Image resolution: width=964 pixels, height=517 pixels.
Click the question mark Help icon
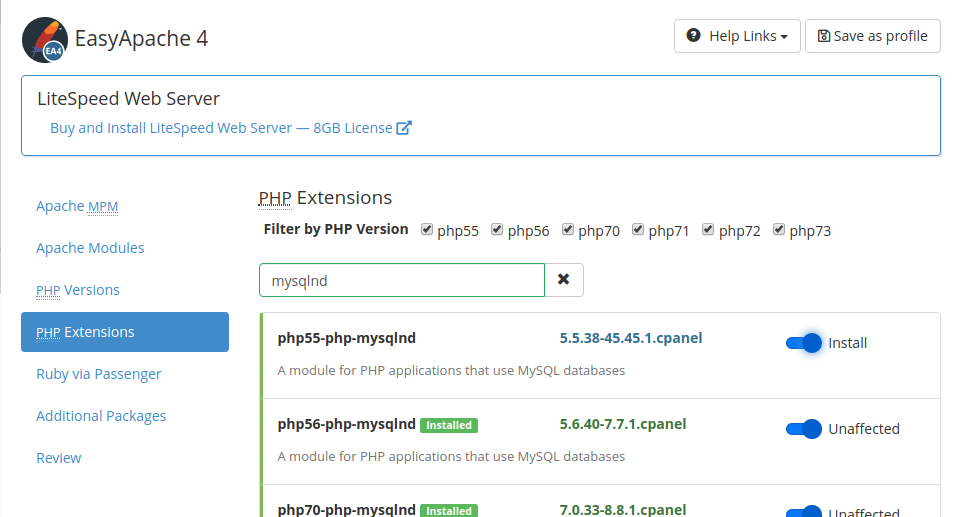693,36
